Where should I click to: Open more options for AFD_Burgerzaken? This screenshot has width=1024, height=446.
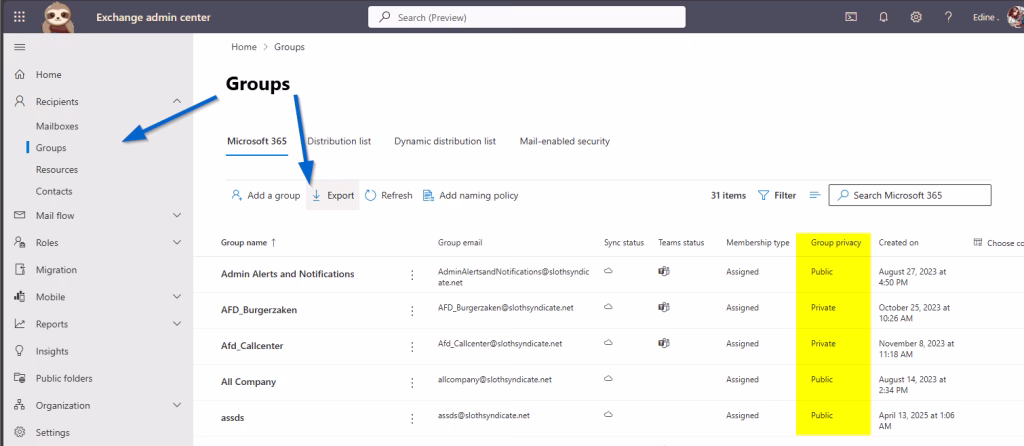[x=412, y=311]
